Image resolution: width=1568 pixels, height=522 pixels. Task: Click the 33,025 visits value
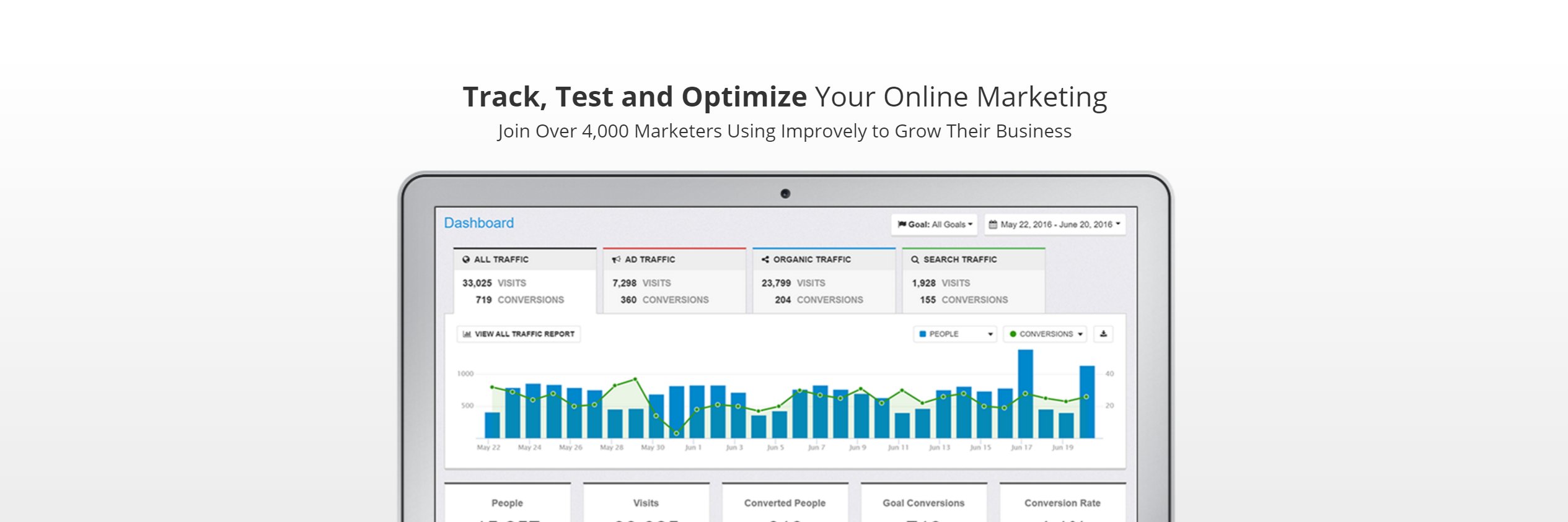click(477, 283)
